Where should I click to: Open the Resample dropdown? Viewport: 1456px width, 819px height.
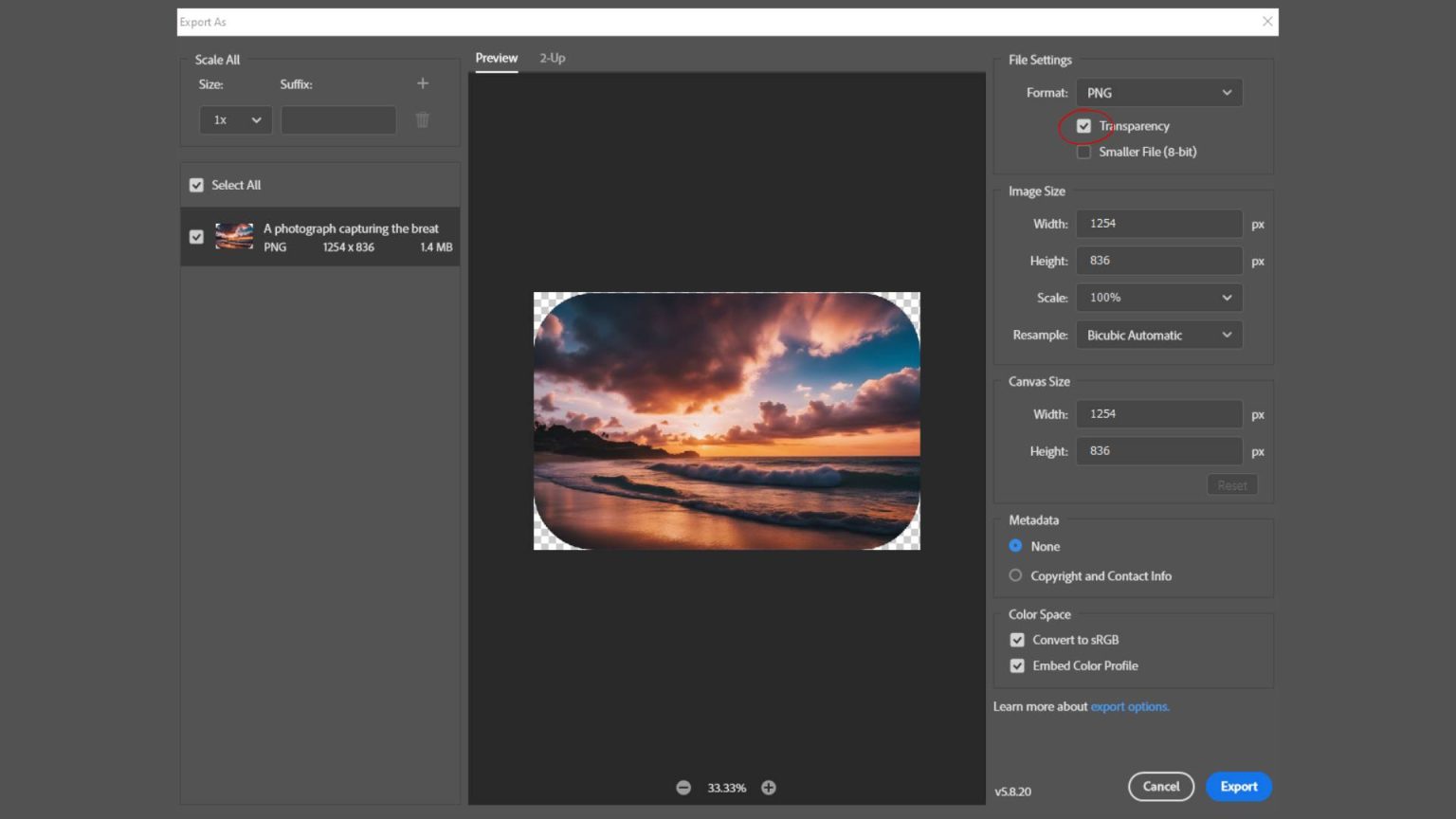1158,335
